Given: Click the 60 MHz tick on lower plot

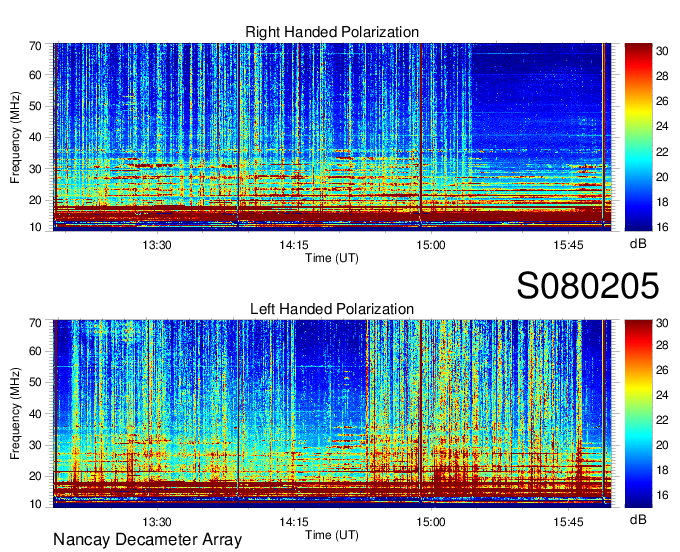Looking at the screenshot, I should (35, 351).
